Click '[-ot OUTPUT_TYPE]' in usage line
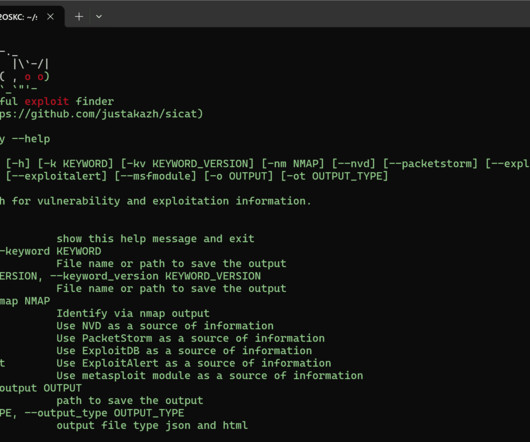This screenshot has height=442, width=530. [x=334, y=176]
